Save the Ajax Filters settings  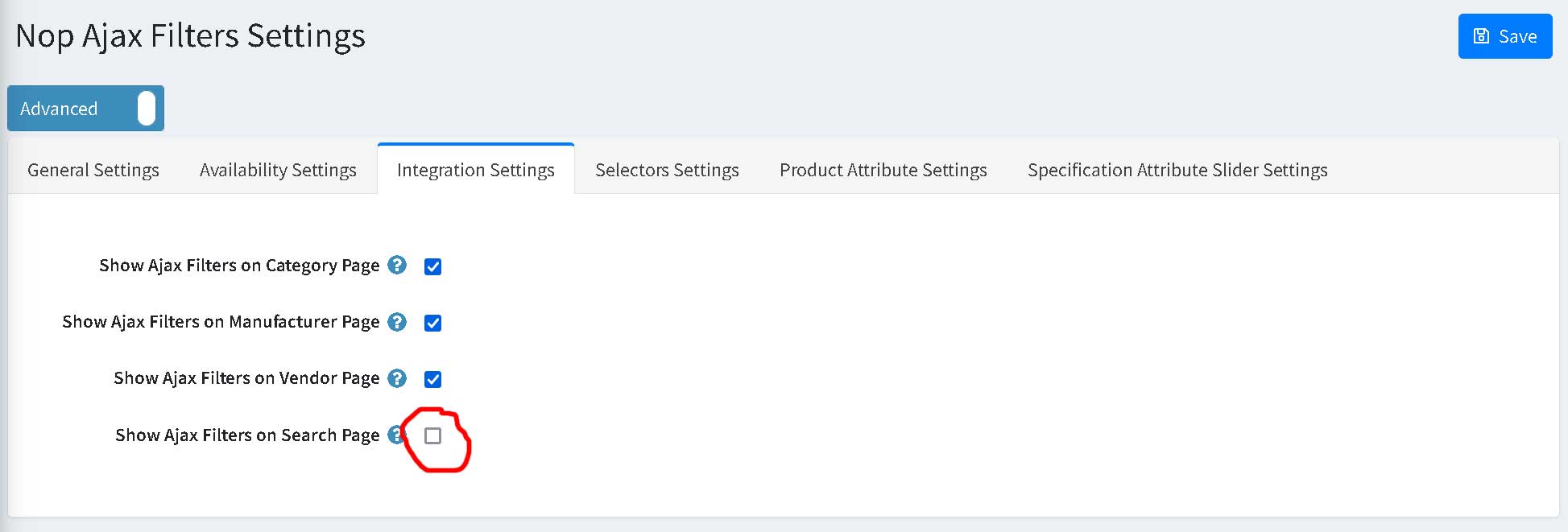click(x=1505, y=36)
